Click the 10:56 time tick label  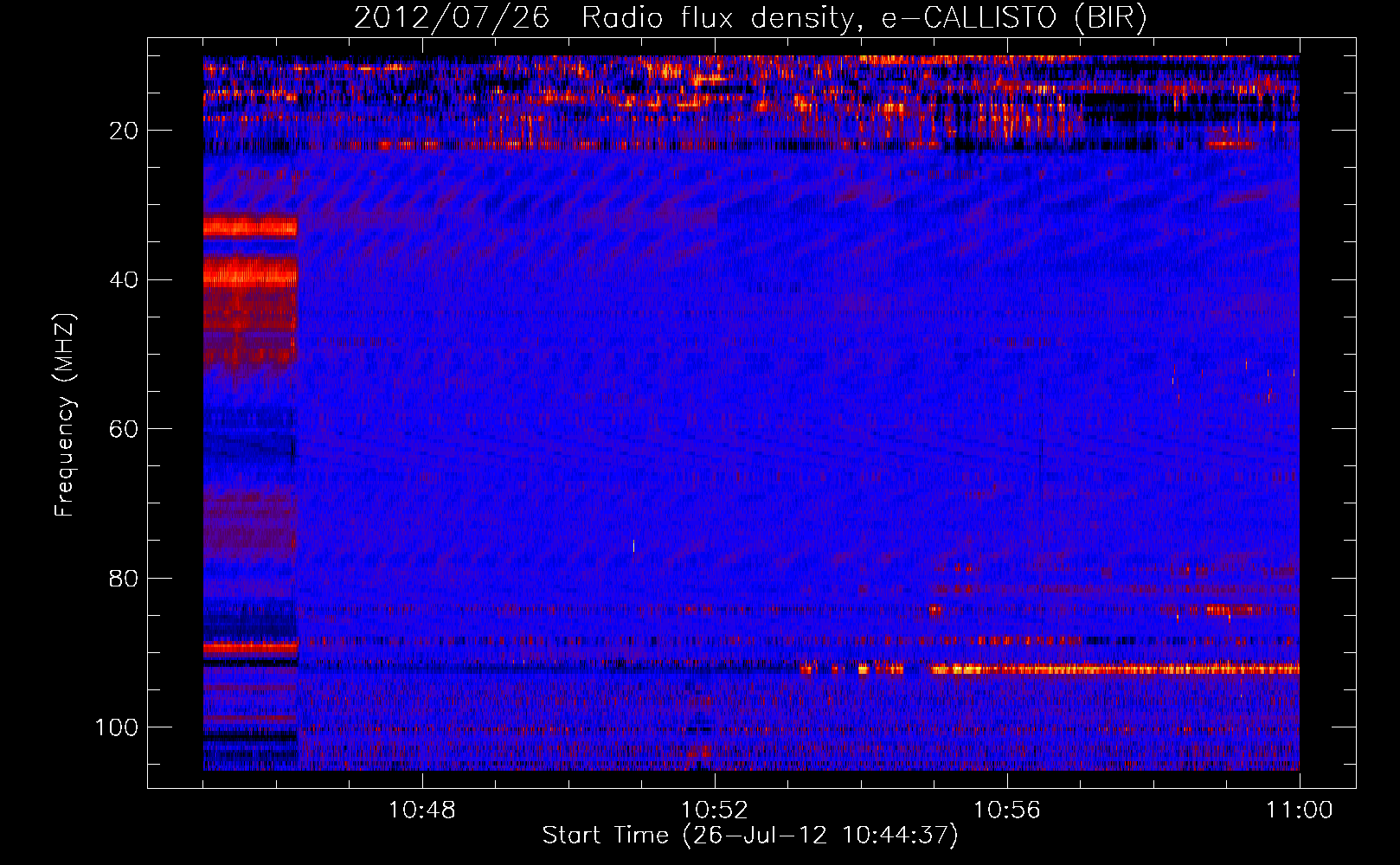pos(1007,811)
